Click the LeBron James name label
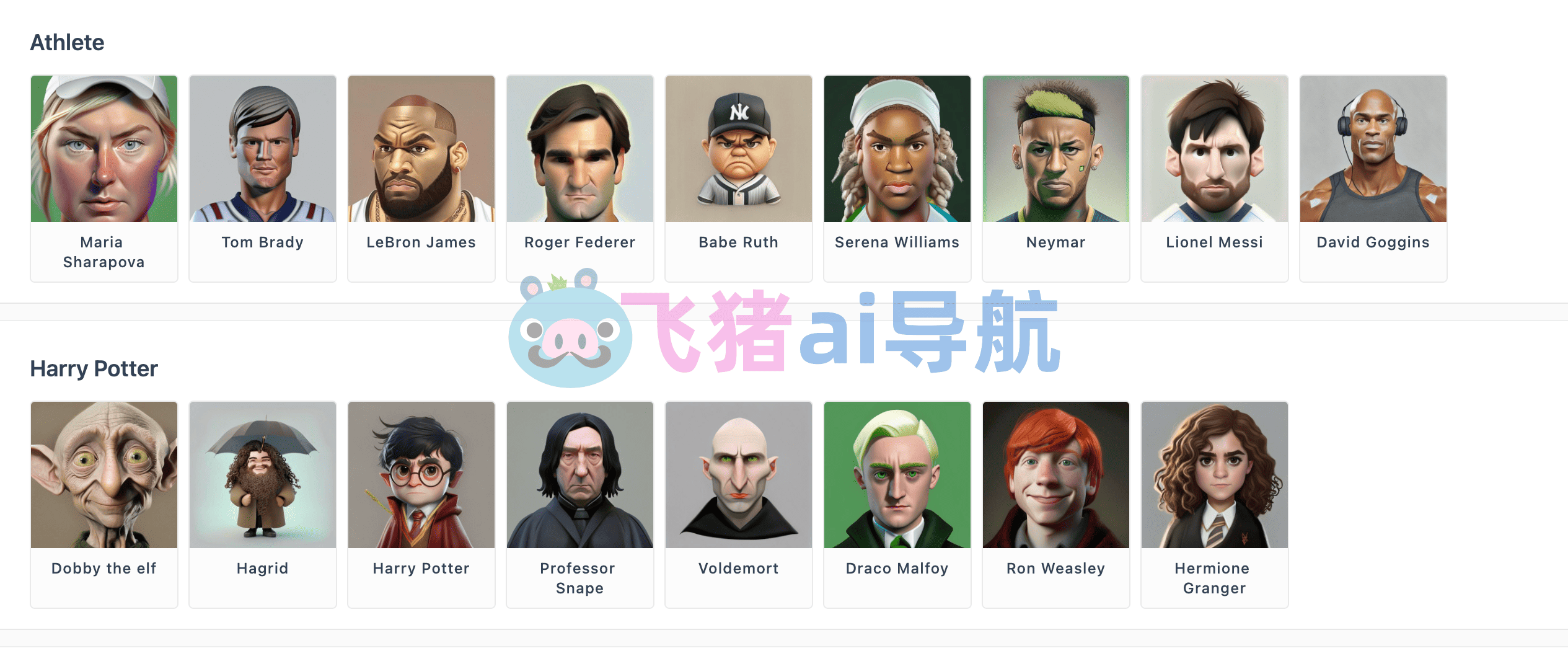1568x656 pixels. [421, 242]
